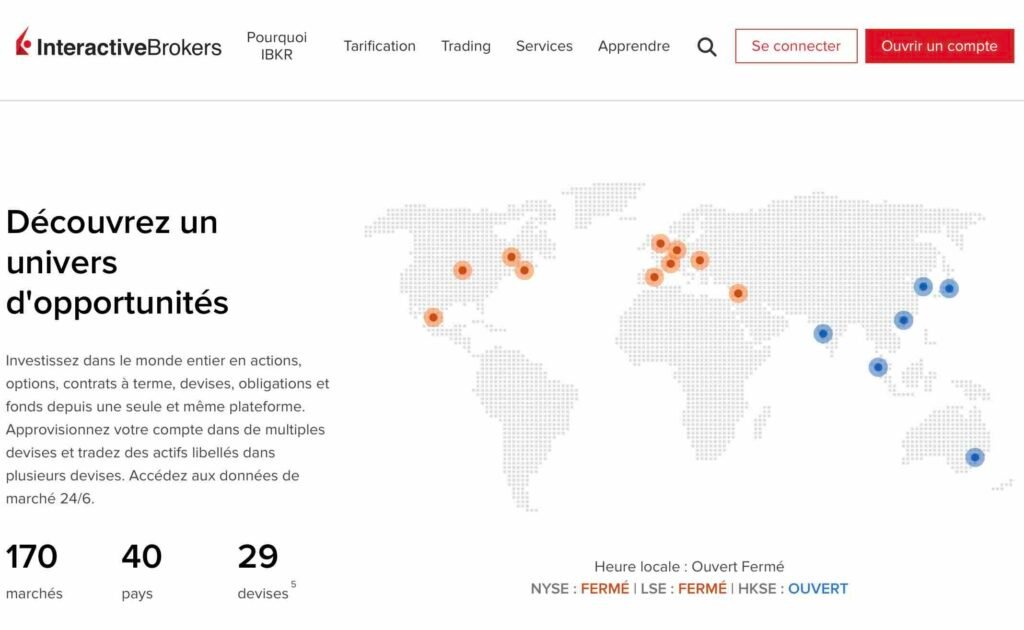This screenshot has width=1024, height=630.
Task: Open the Trading menu
Action: click(x=466, y=46)
